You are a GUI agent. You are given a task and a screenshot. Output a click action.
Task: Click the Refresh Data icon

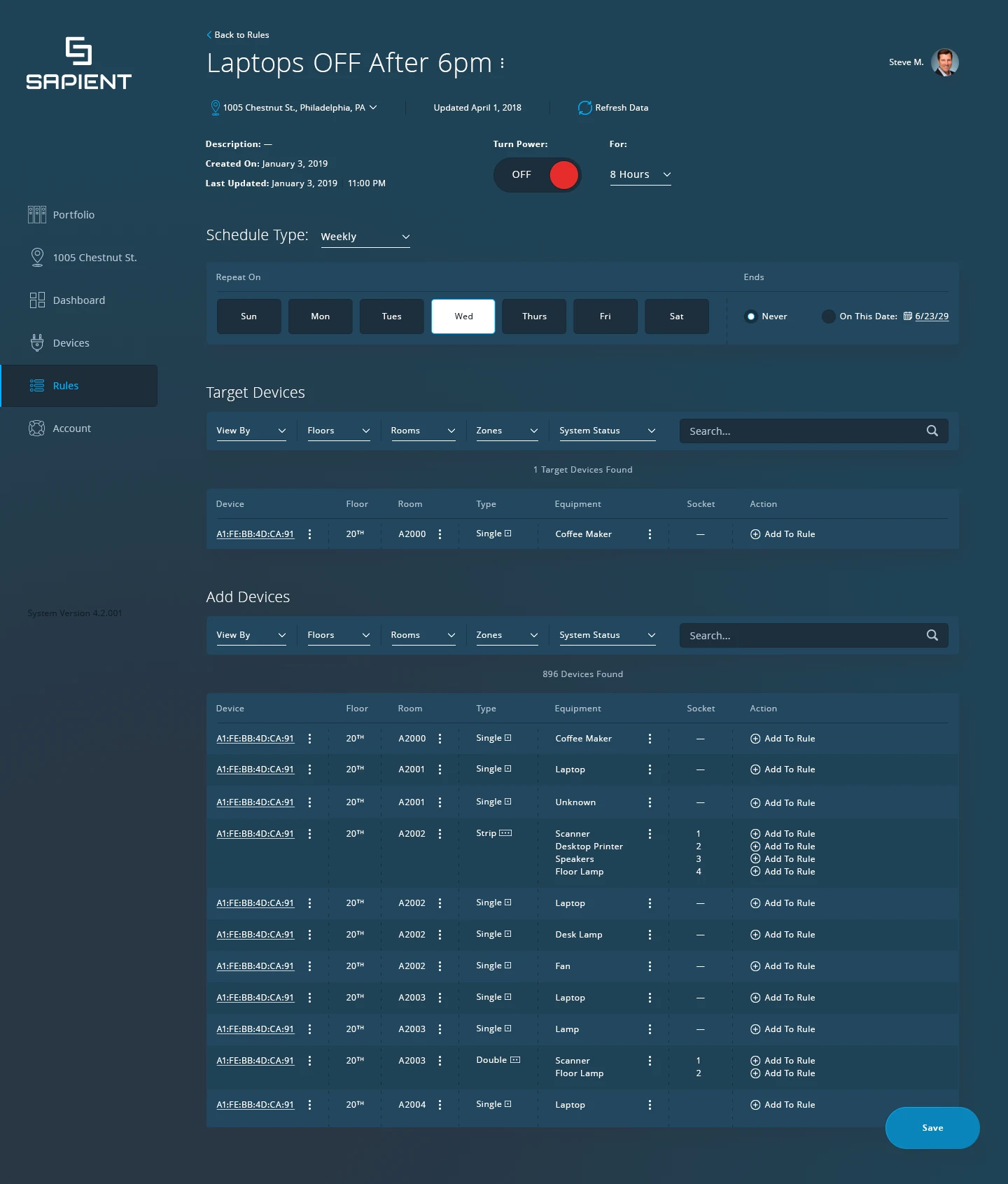tap(584, 108)
